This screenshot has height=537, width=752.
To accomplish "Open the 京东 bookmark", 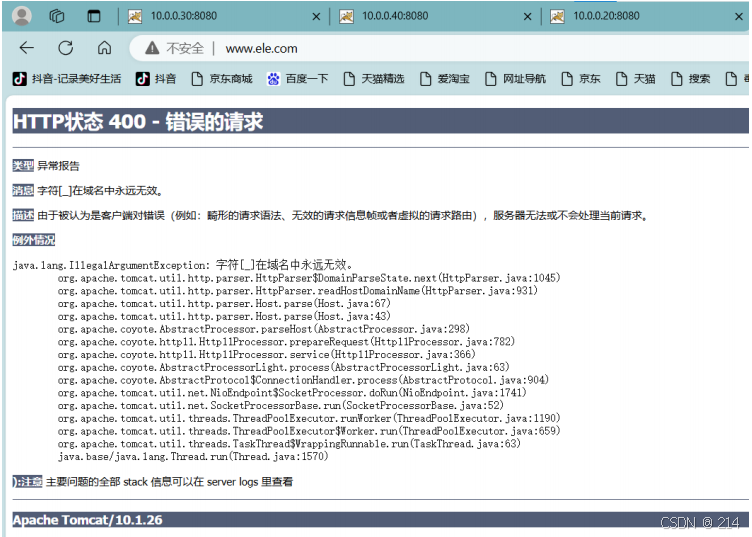I will [x=581, y=79].
